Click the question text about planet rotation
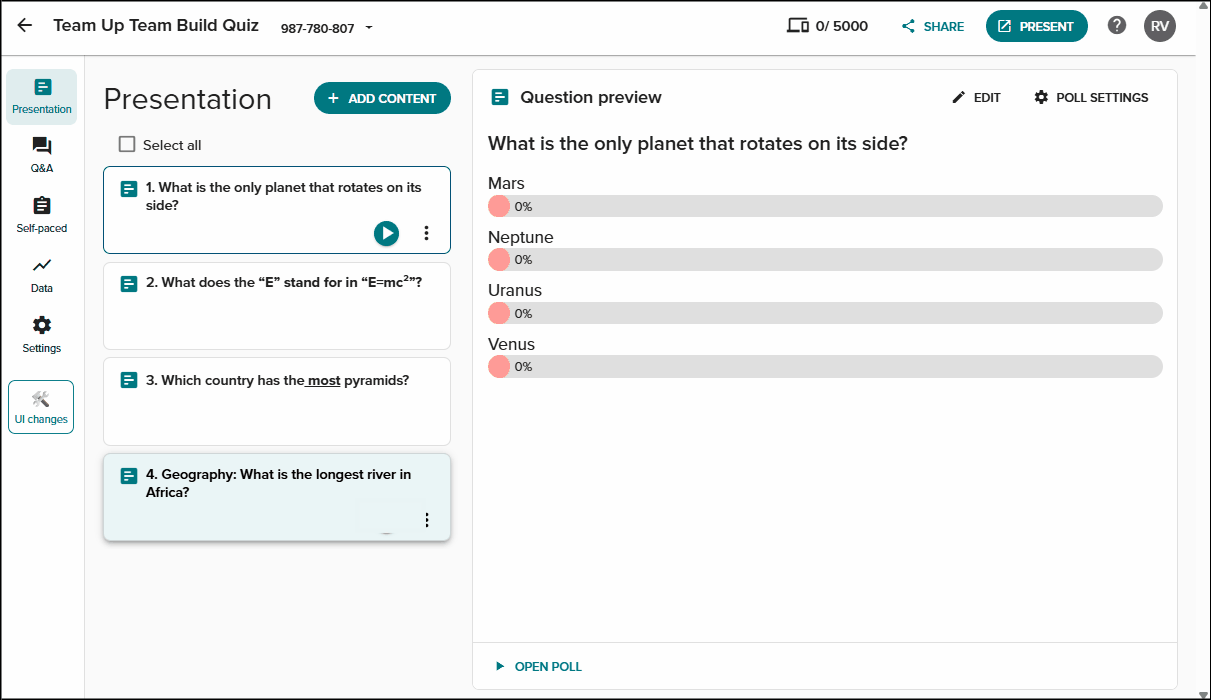Image resolution: width=1211 pixels, height=700 pixels. 698,143
